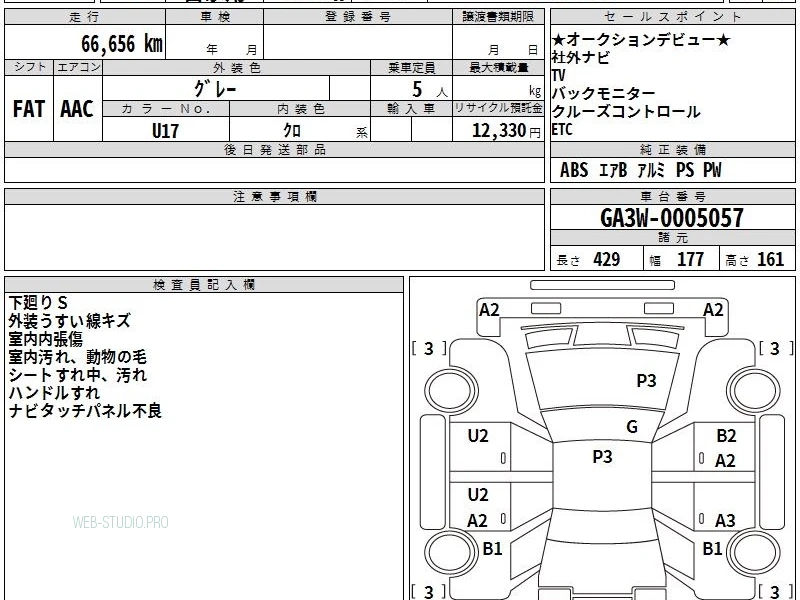Select the height value 161
This screenshot has width=800, height=600.
click(770, 260)
